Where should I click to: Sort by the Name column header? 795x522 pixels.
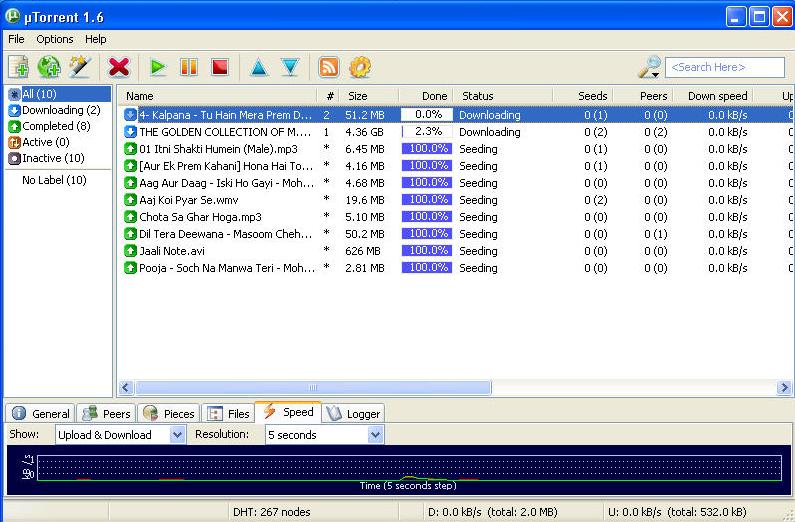click(218, 96)
